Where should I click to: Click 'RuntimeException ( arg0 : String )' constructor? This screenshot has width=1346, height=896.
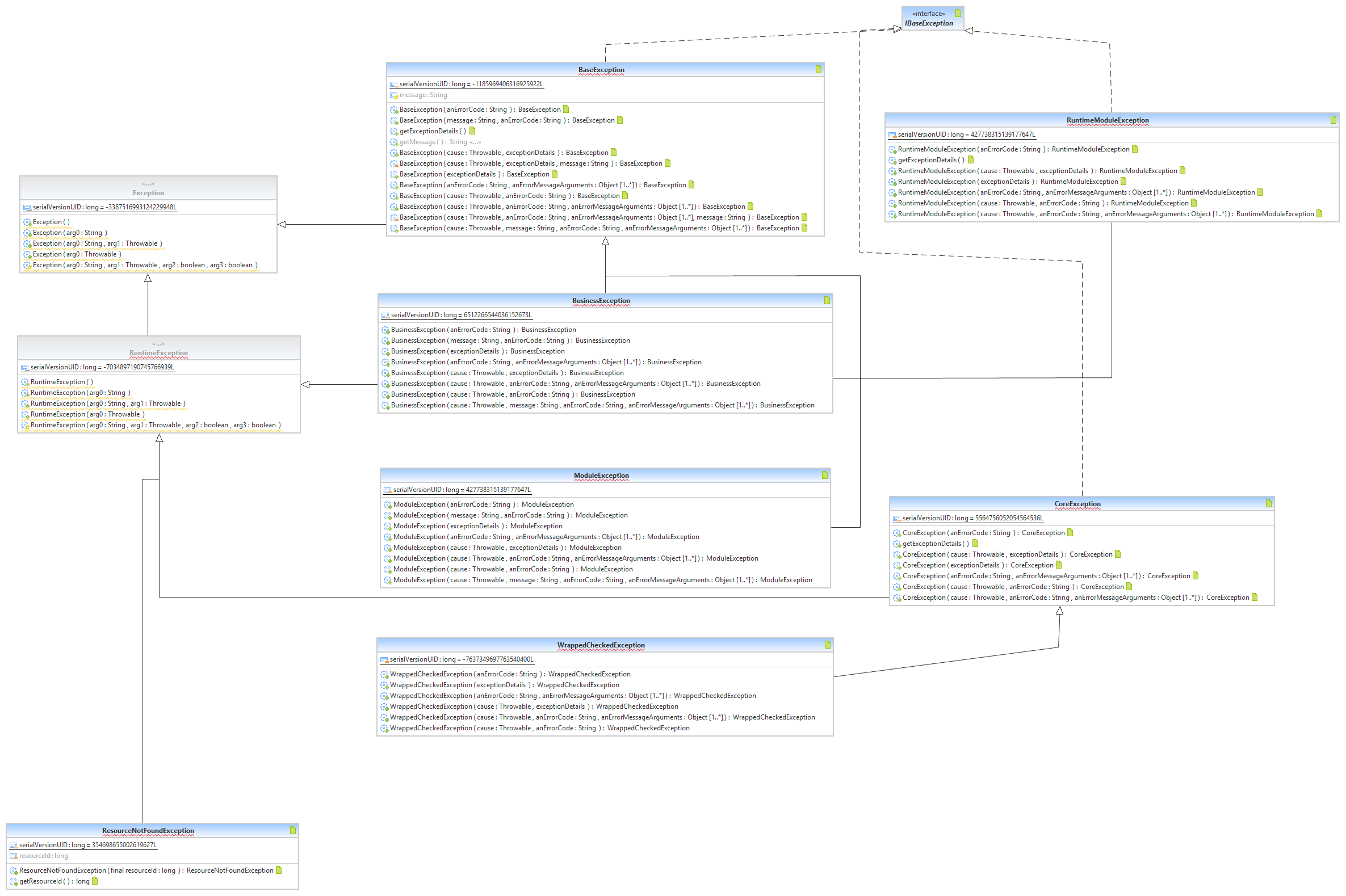80,393
